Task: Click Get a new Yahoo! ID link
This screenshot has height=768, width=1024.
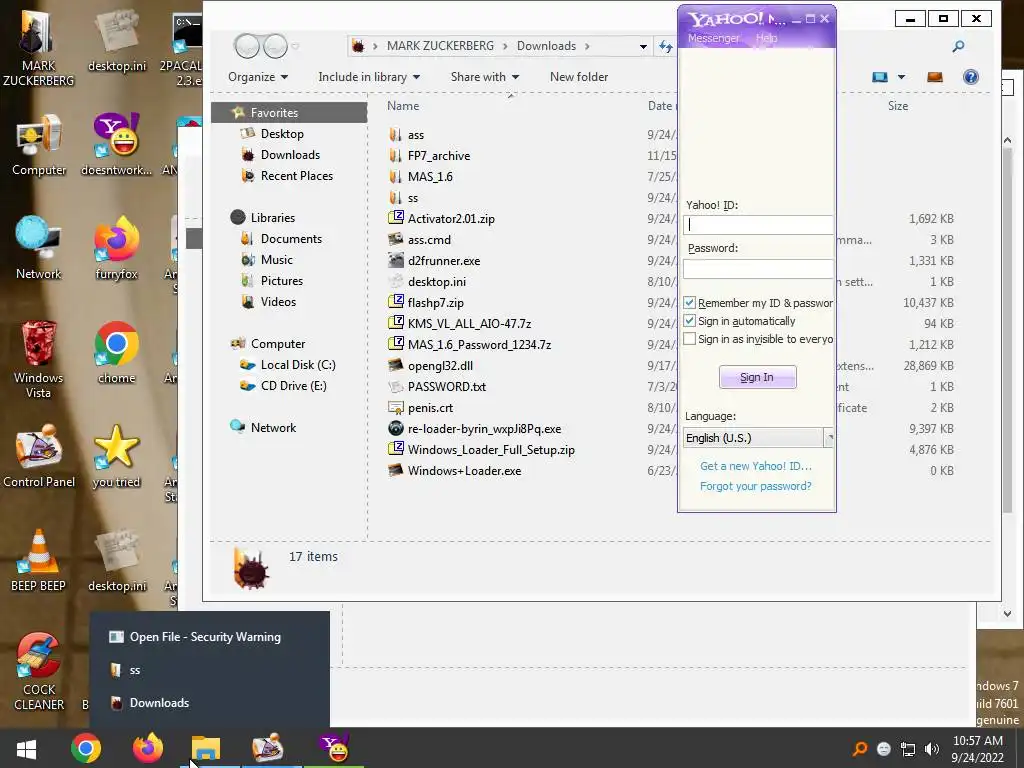Action: (x=756, y=466)
